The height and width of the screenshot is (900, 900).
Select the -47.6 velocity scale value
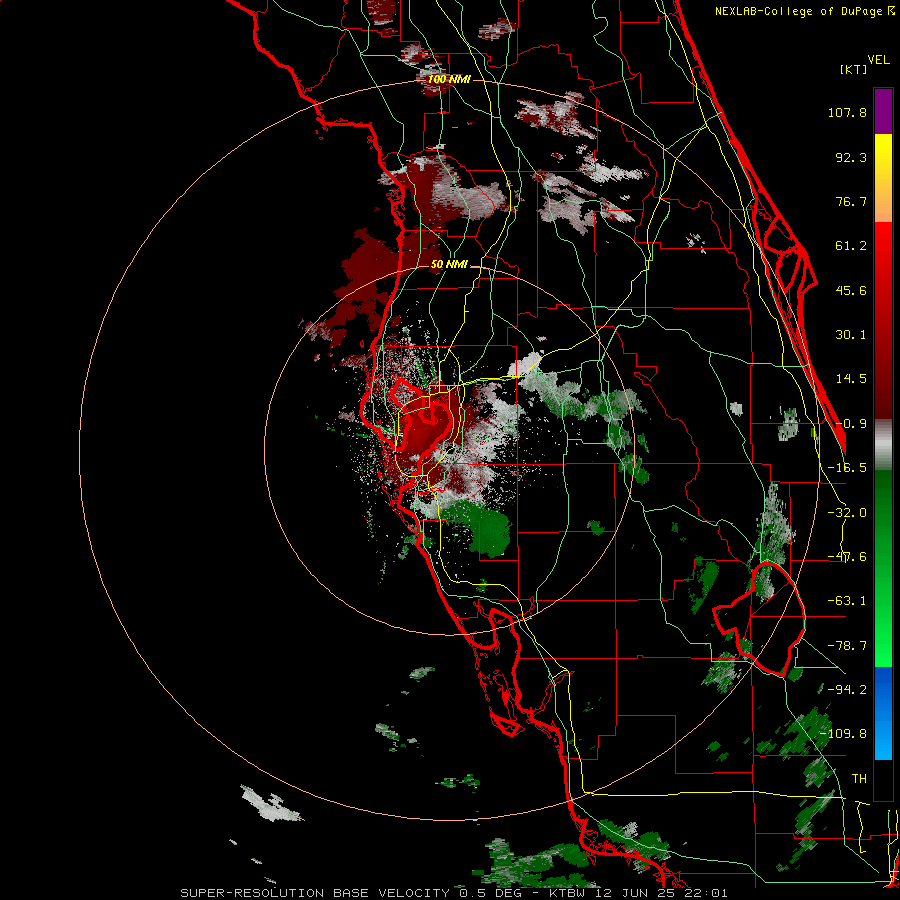coord(847,557)
